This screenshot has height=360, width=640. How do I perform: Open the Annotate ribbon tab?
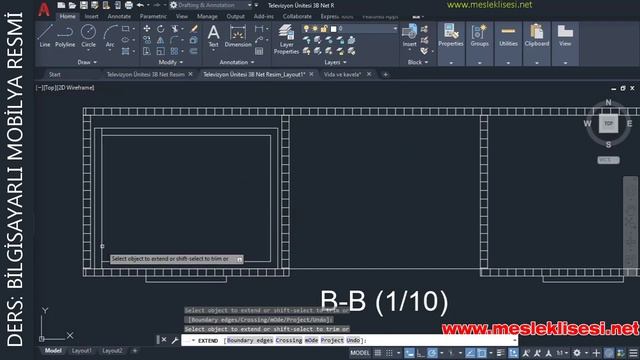[119, 17]
